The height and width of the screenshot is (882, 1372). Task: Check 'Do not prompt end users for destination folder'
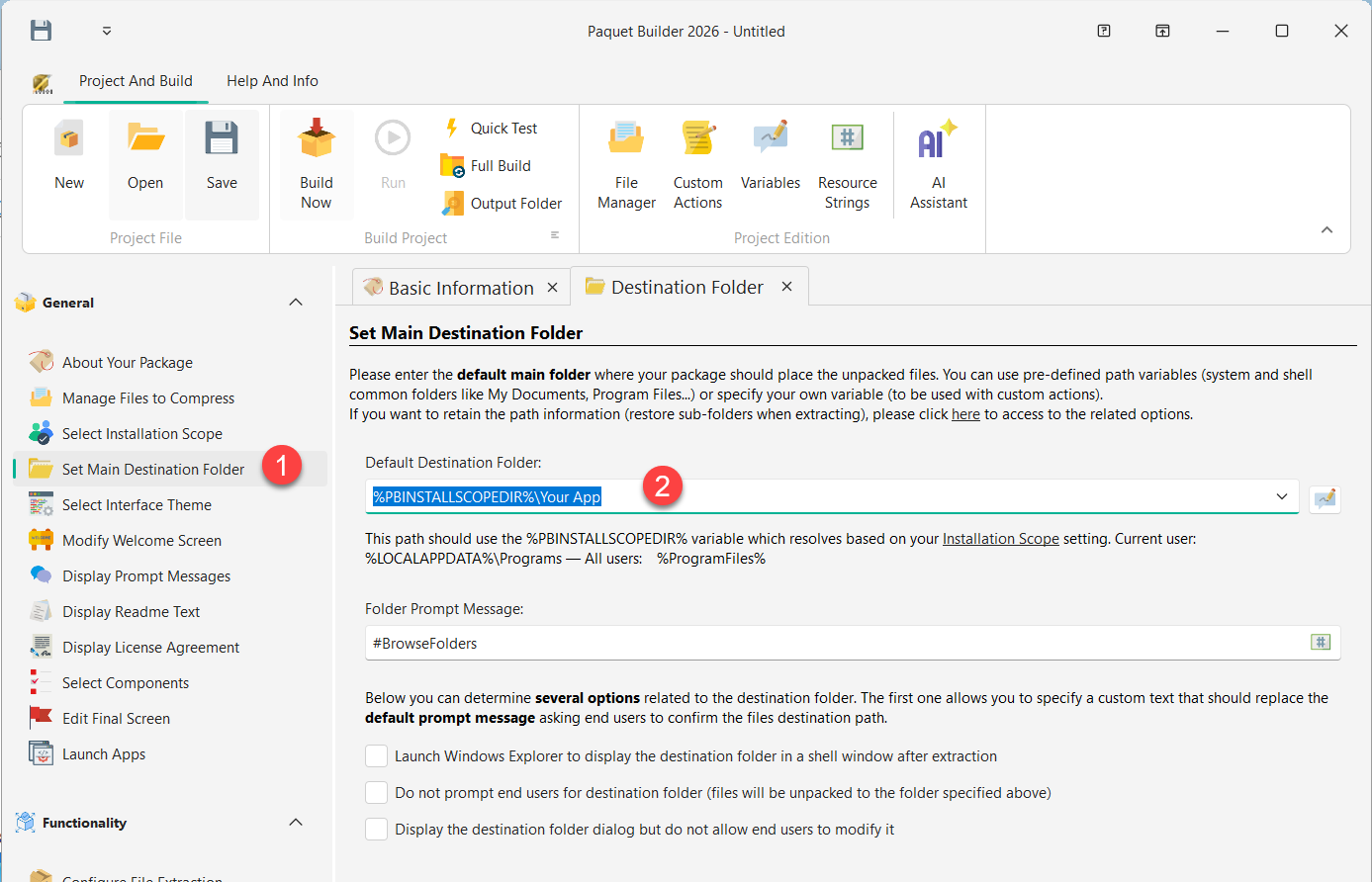pyautogui.click(x=376, y=792)
